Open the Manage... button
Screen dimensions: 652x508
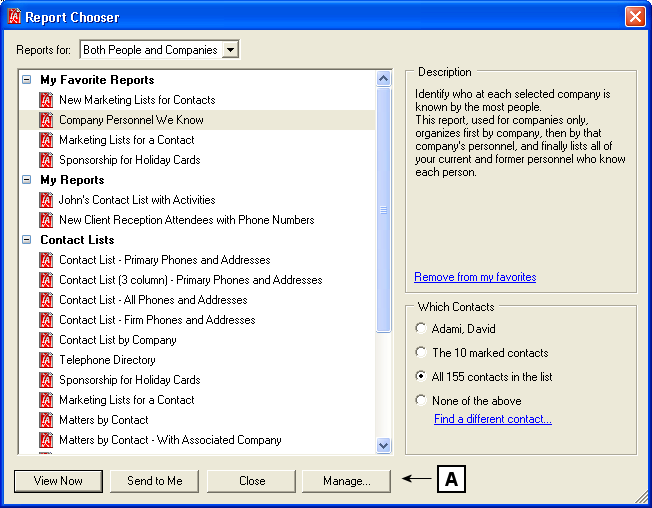tap(346, 481)
